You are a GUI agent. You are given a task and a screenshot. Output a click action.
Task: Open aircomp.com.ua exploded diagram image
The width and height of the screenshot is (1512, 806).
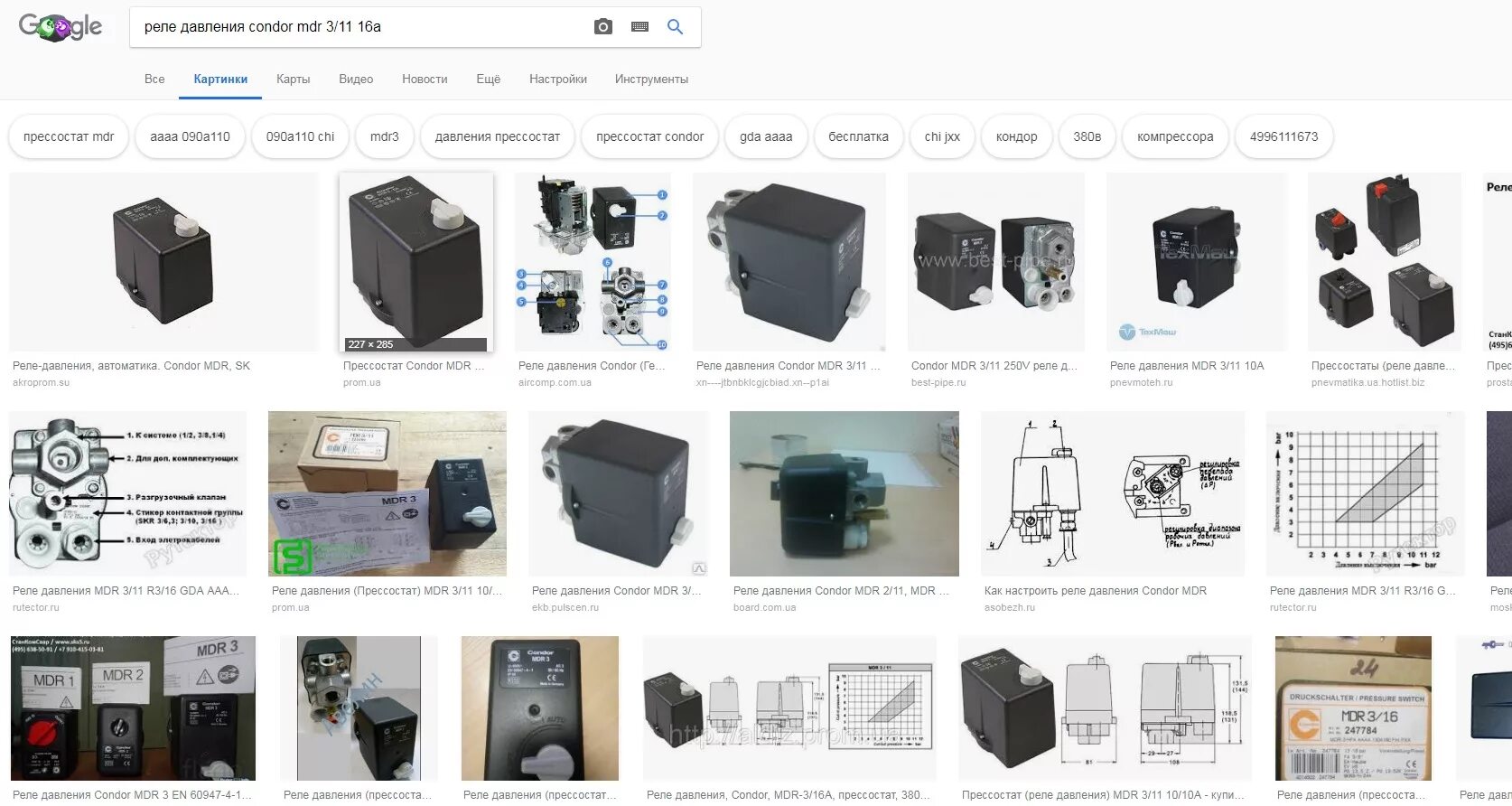click(593, 262)
